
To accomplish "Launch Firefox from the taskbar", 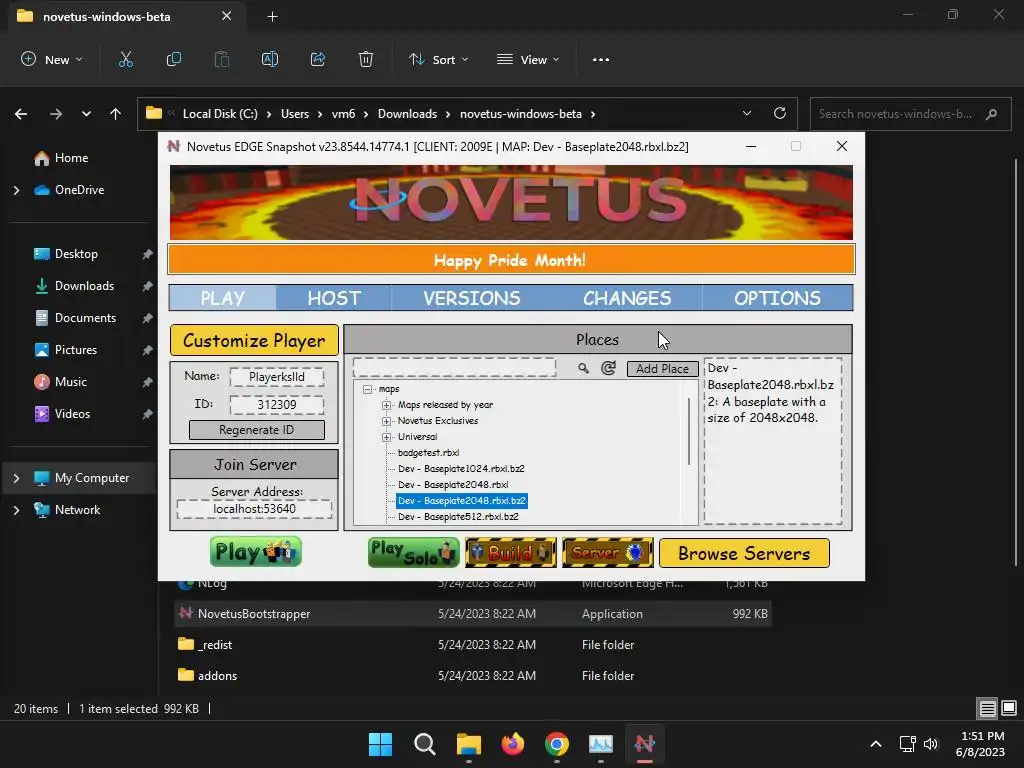I will tap(513, 744).
